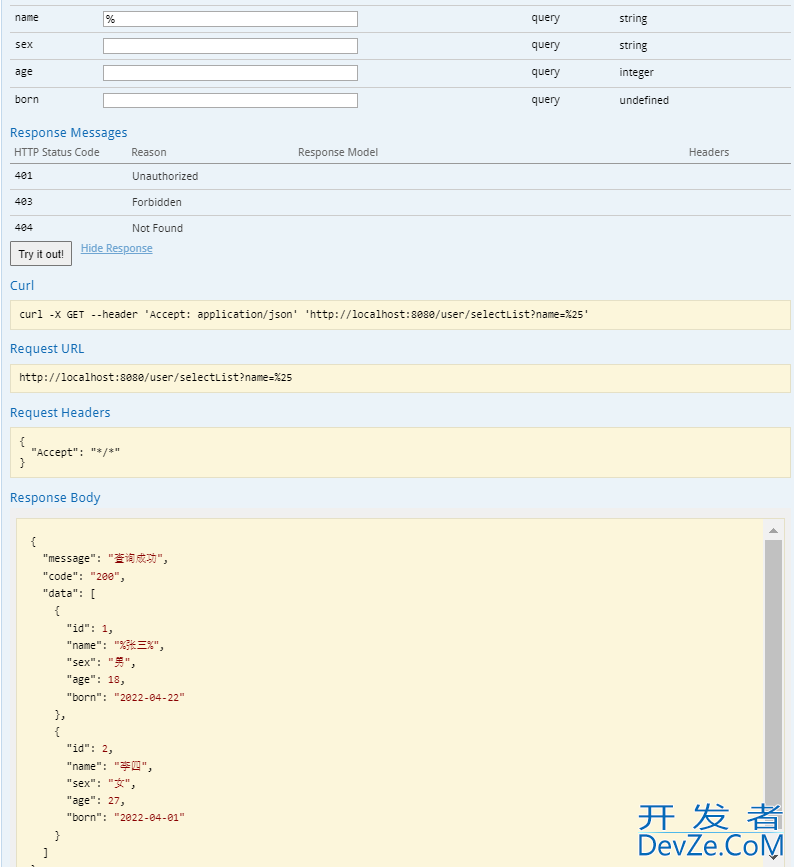Click the Response Messages heading

click(x=69, y=133)
